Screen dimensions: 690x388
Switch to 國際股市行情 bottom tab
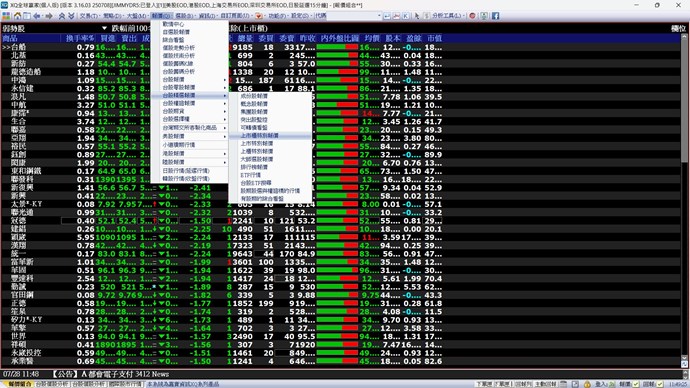point(126,384)
